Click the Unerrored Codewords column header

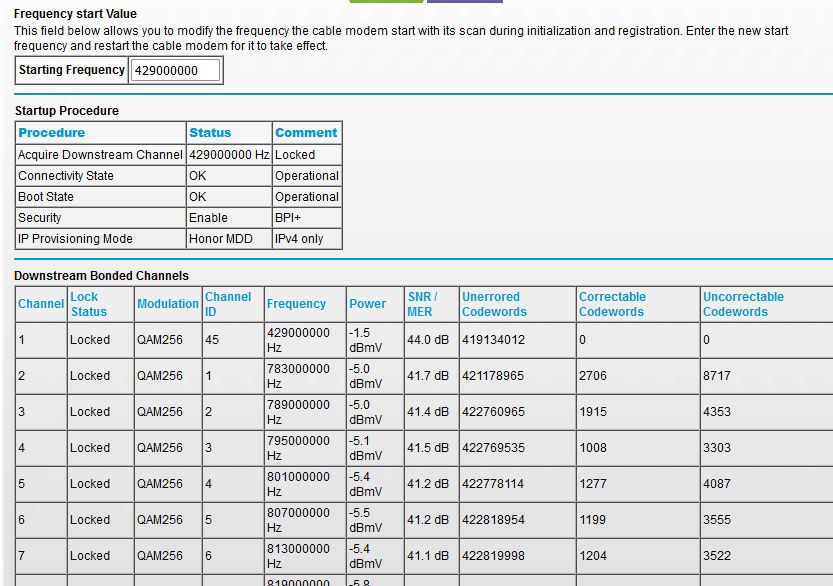click(517, 304)
